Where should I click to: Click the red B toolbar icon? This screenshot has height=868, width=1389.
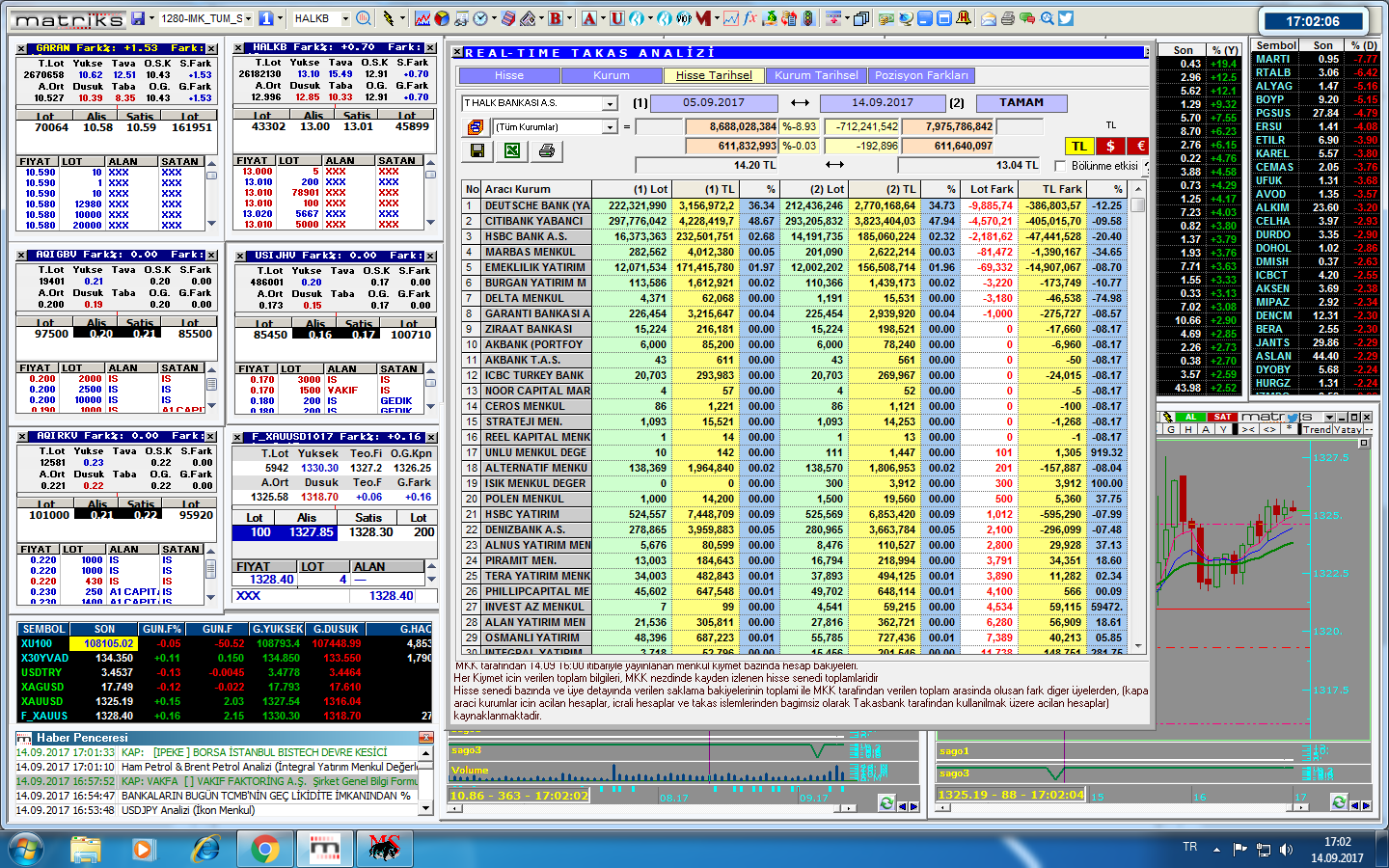pos(555,18)
